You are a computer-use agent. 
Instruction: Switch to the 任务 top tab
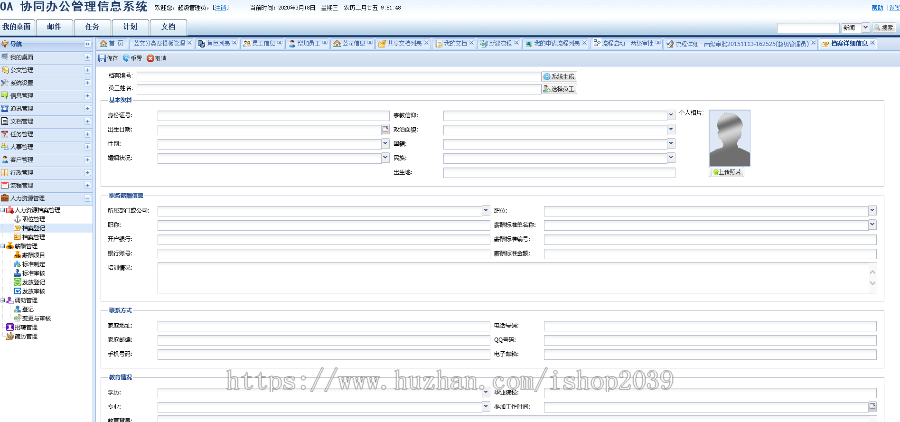tap(92, 27)
